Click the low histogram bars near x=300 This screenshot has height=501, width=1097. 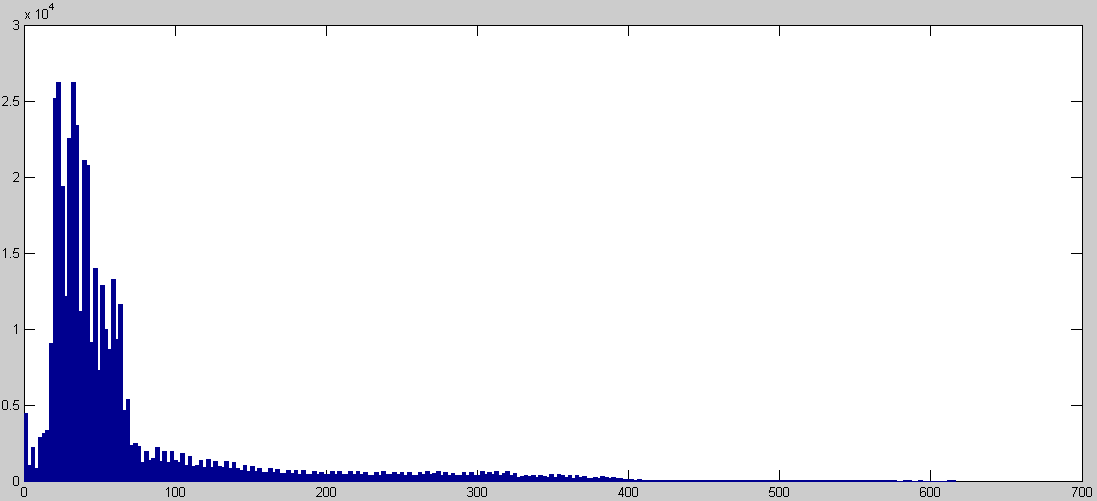(x=478, y=476)
